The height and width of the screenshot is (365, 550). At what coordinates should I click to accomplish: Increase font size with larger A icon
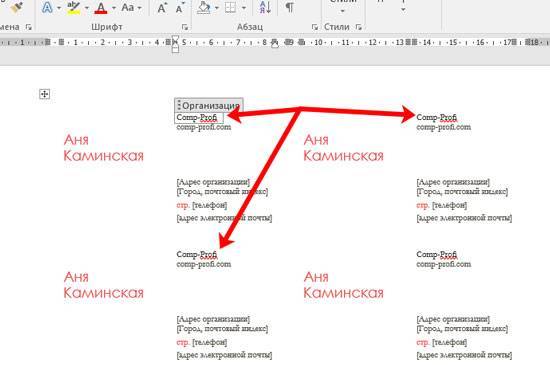[162, 8]
